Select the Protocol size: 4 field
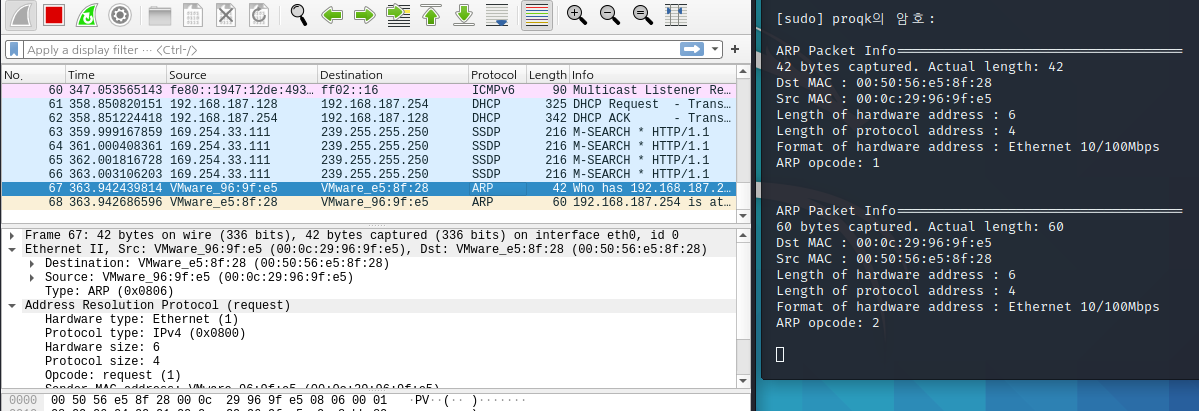1199x411 pixels. [102, 361]
